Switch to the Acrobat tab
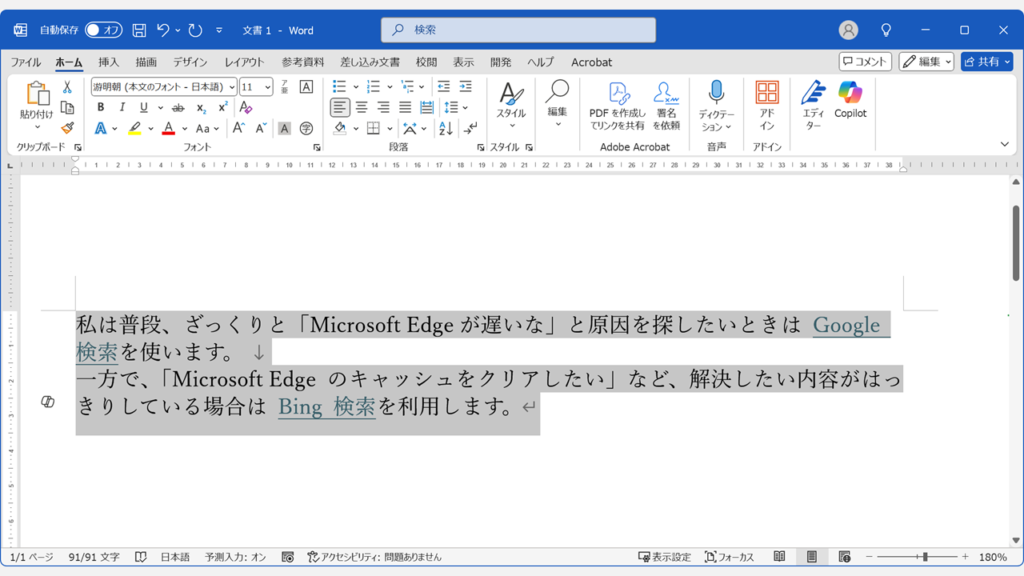1024x576 pixels. tap(592, 62)
